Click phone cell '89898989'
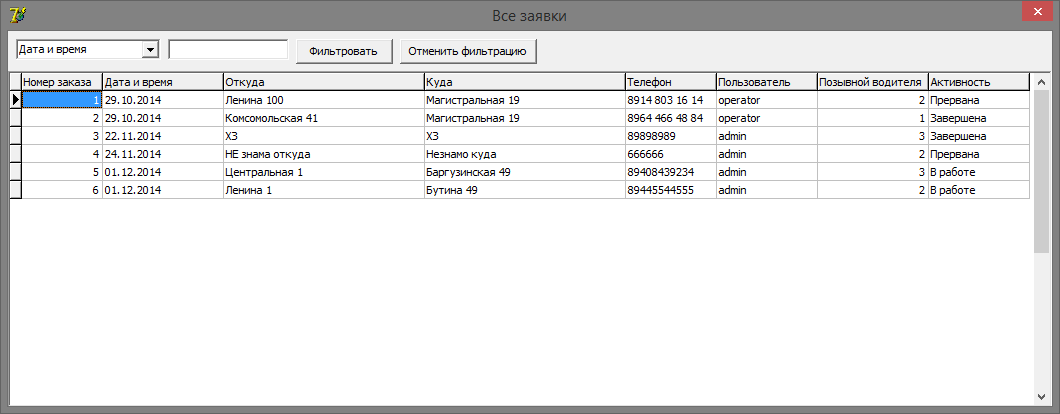The width and height of the screenshot is (1060, 414). (x=671, y=136)
